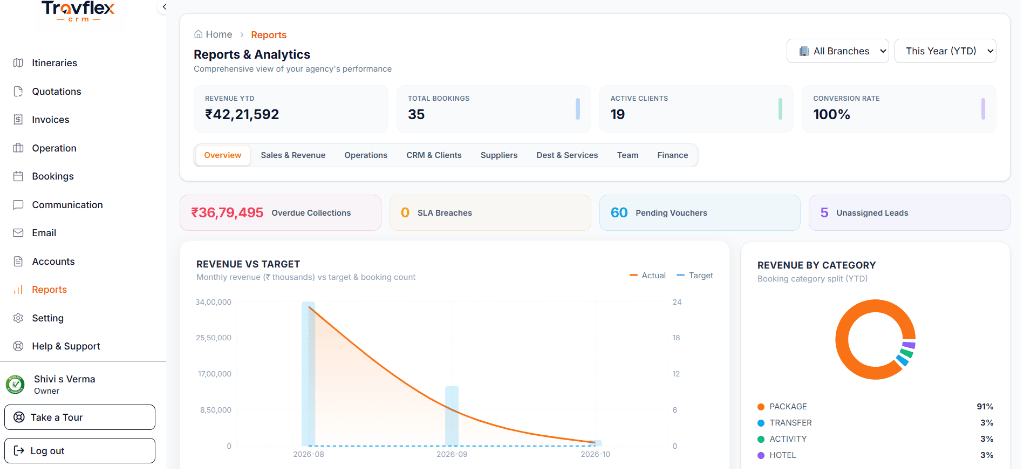Click the Help & Support lifebuoy icon
The width and height of the screenshot is (1021, 469).
click(18, 347)
